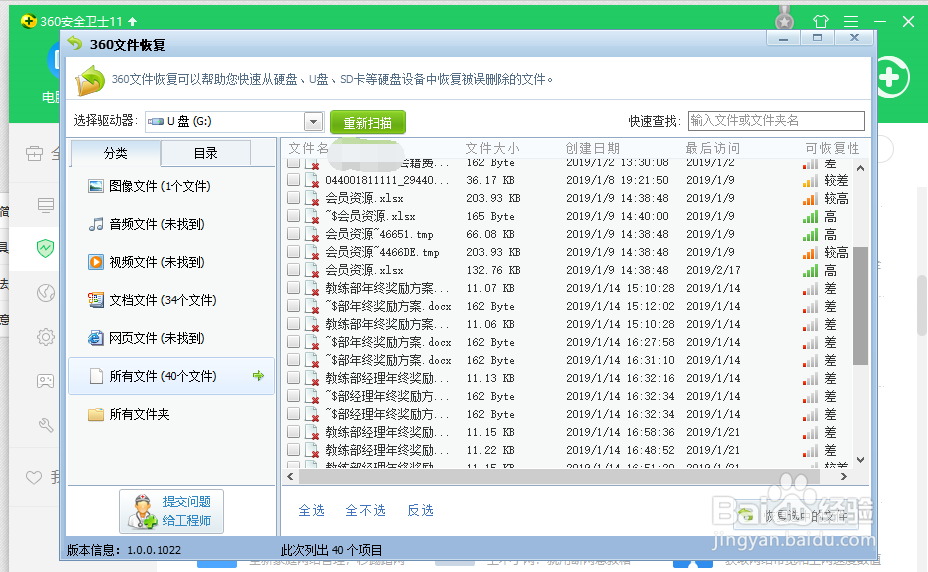Click the shield icon in 360 left sidebar
The height and width of the screenshot is (572, 928).
(x=46, y=249)
